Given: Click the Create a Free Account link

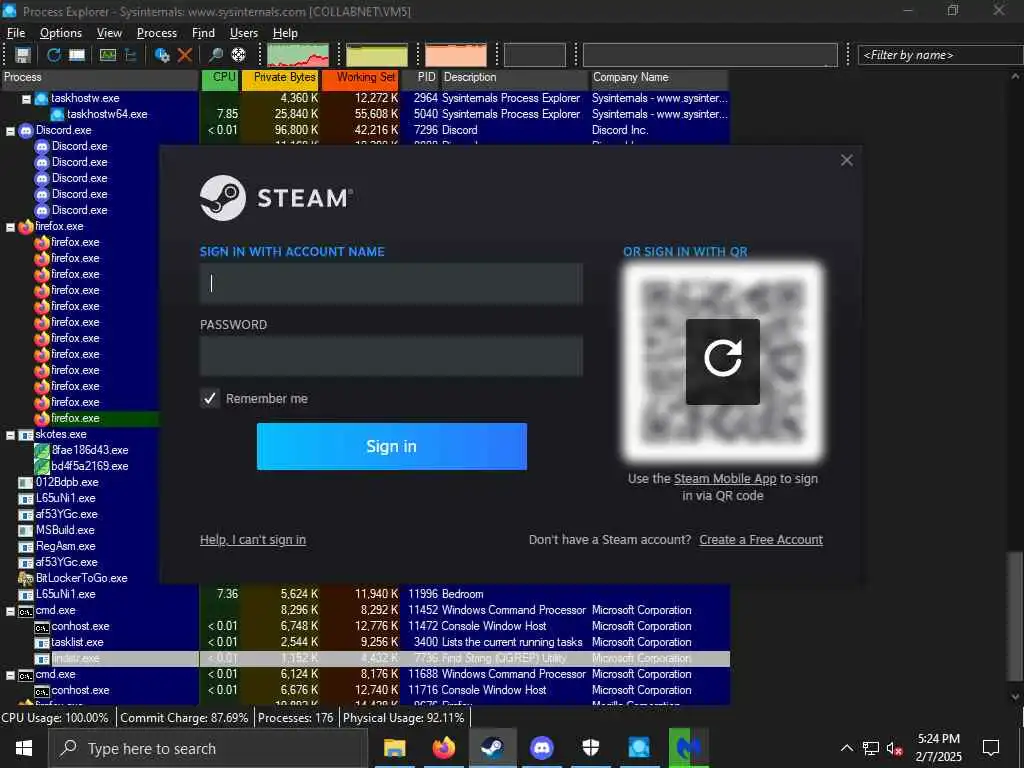Looking at the screenshot, I should tap(761, 539).
